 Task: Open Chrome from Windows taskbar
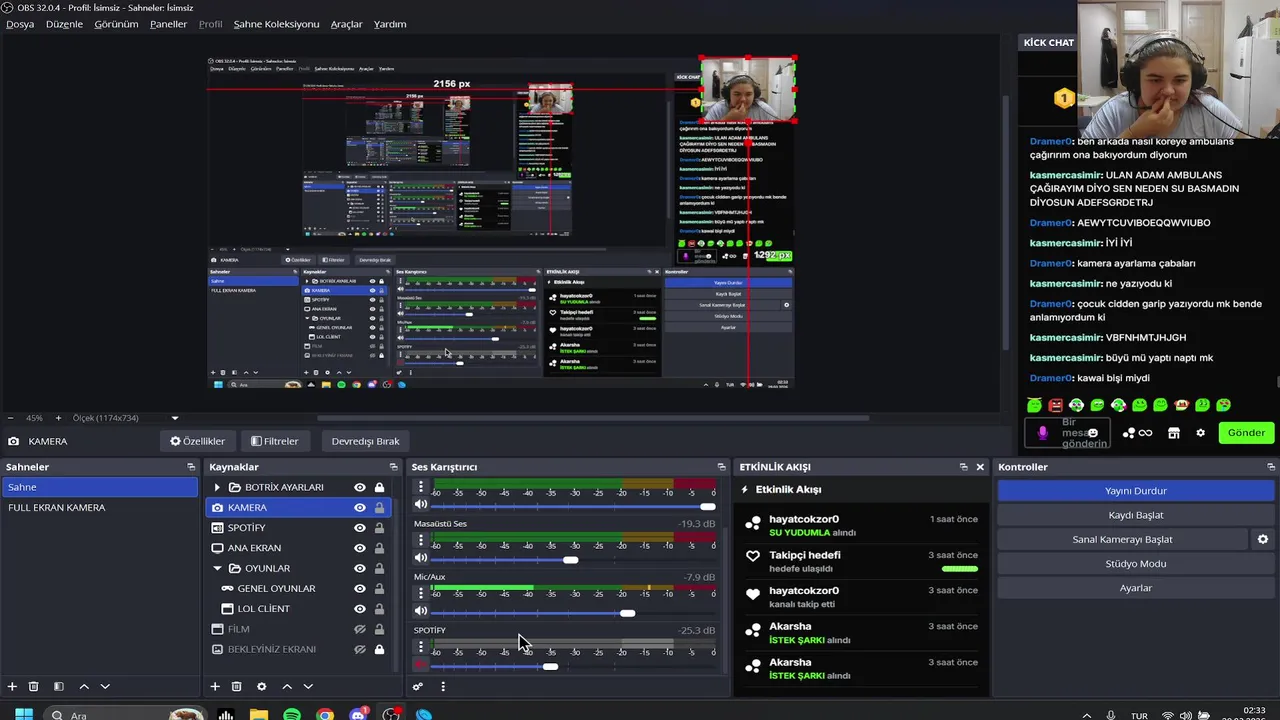coord(325,715)
